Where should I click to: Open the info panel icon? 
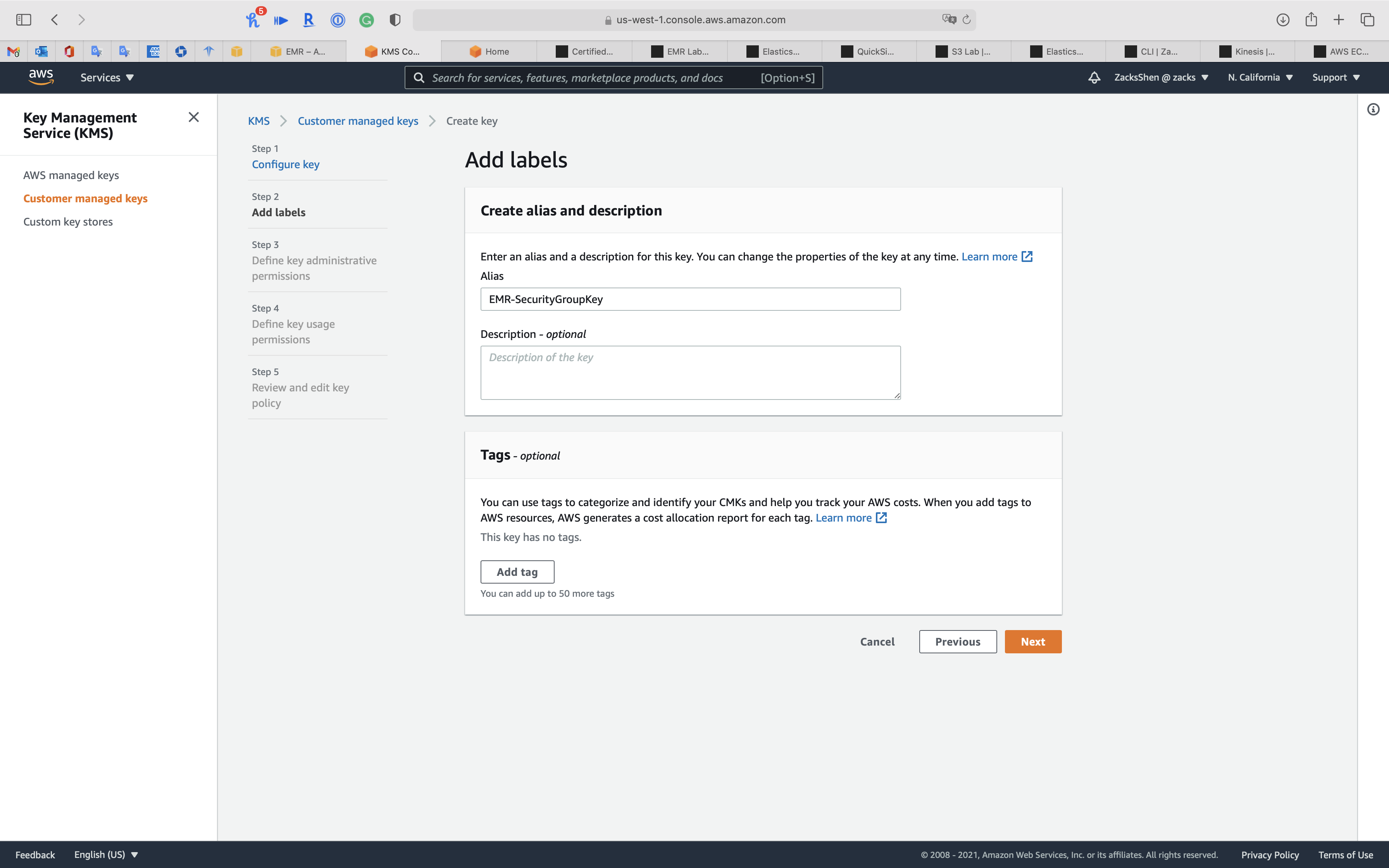click(1373, 110)
